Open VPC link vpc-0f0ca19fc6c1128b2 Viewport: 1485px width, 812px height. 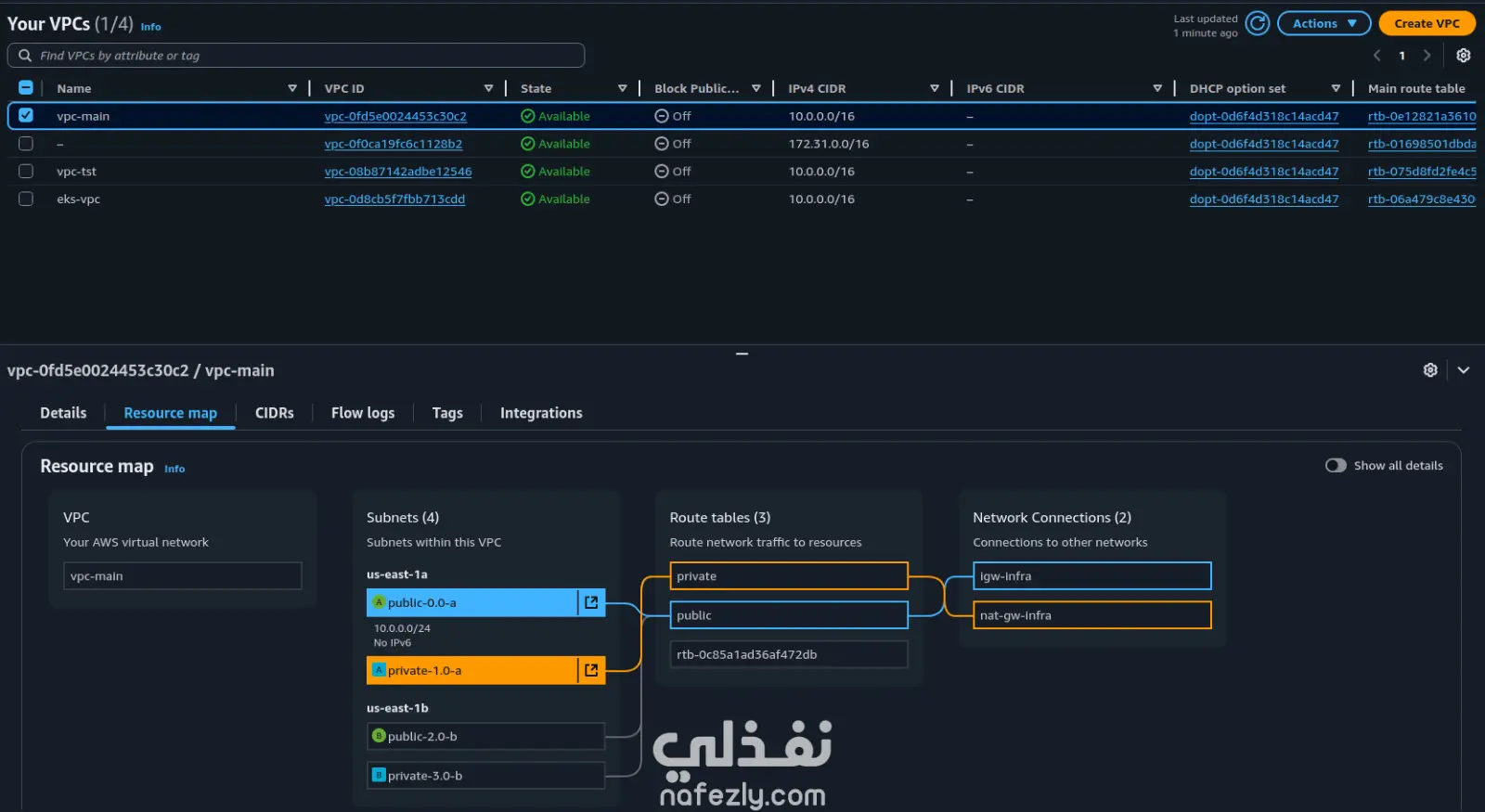[394, 144]
